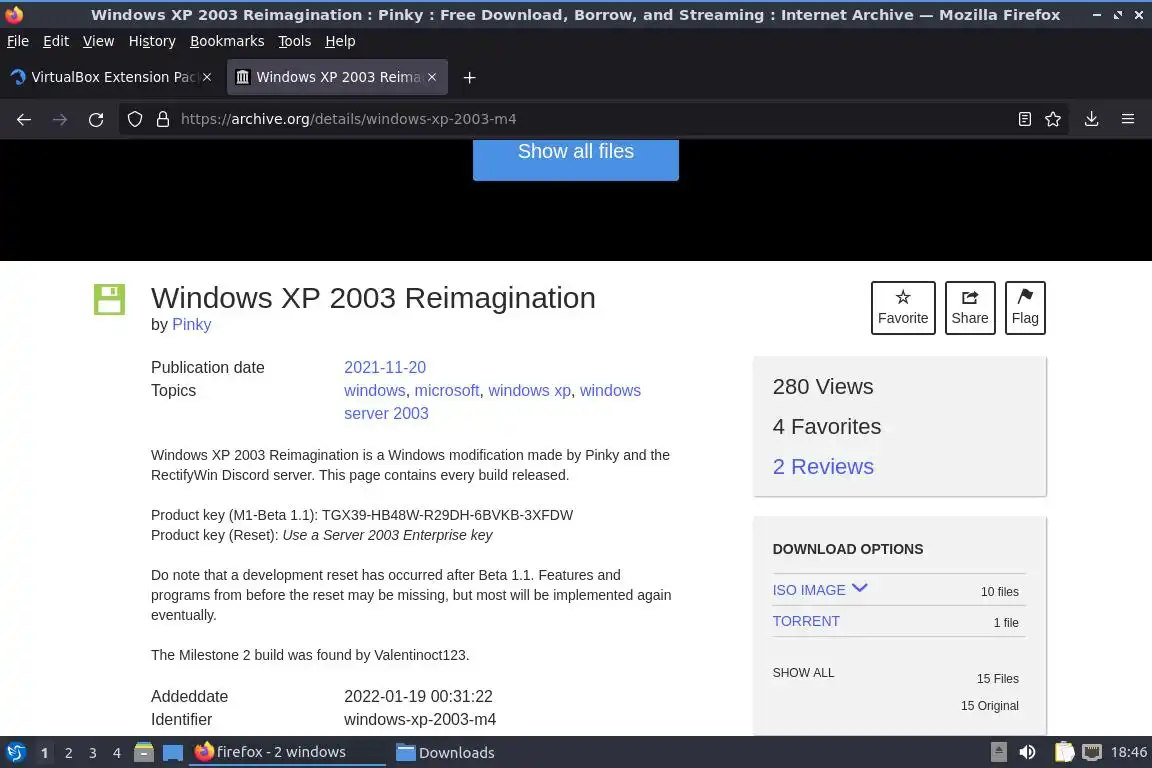Bookmark this page with star icon

pyautogui.click(x=1053, y=119)
